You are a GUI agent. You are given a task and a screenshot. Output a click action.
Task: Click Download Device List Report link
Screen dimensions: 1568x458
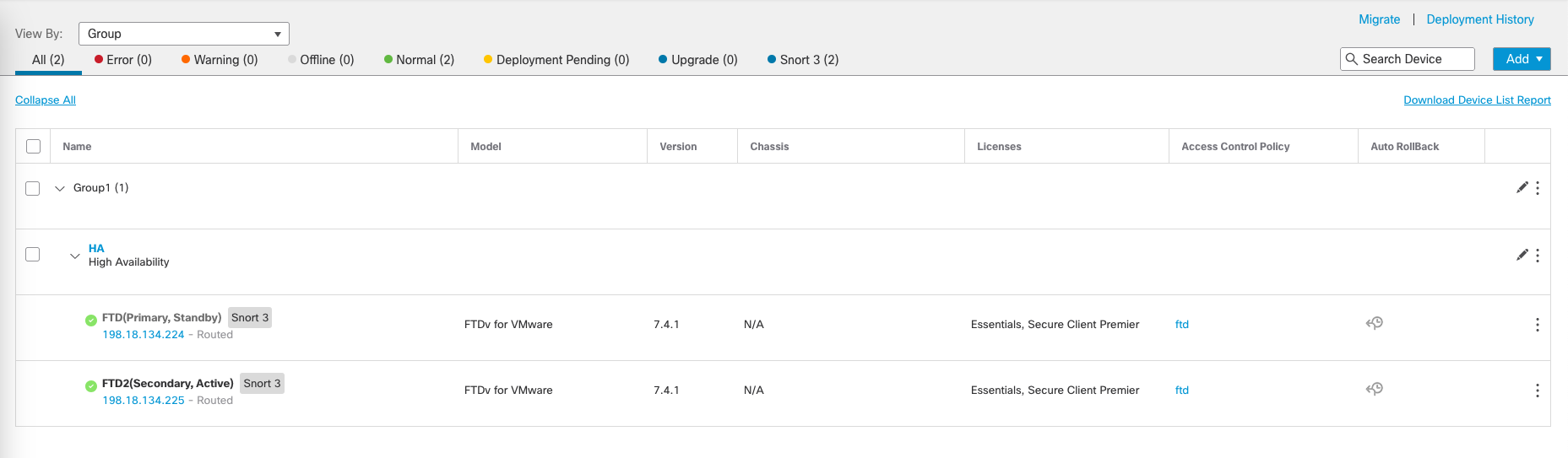pyautogui.click(x=1477, y=100)
